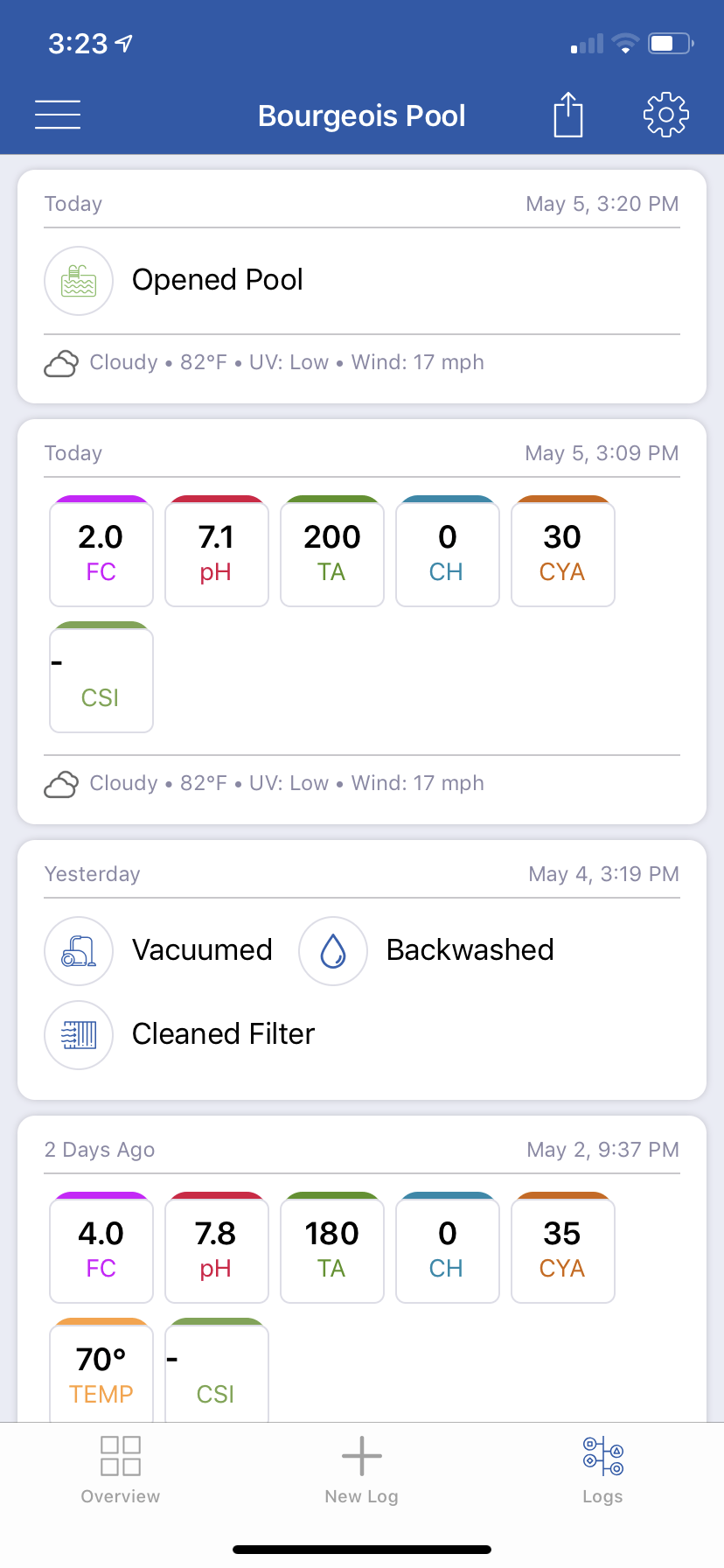The image size is (724, 1568).
Task: Tap the Vacuumed icon
Action: (x=79, y=951)
